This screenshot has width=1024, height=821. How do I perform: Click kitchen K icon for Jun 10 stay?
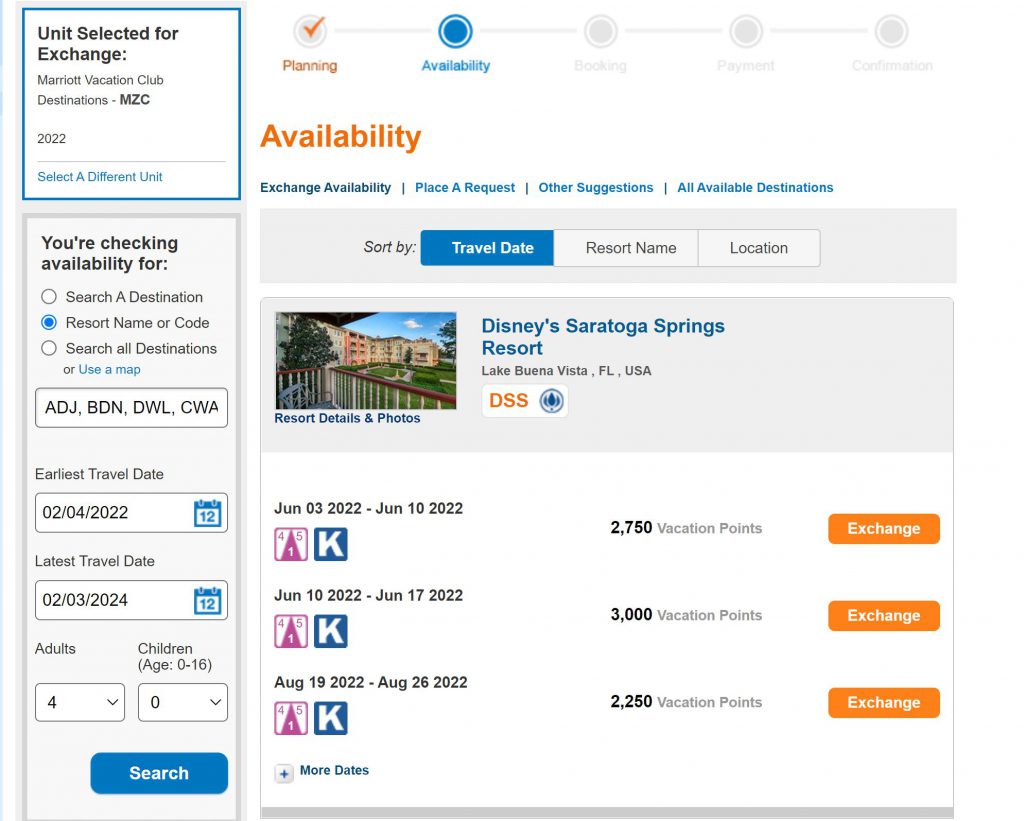pyautogui.click(x=331, y=631)
